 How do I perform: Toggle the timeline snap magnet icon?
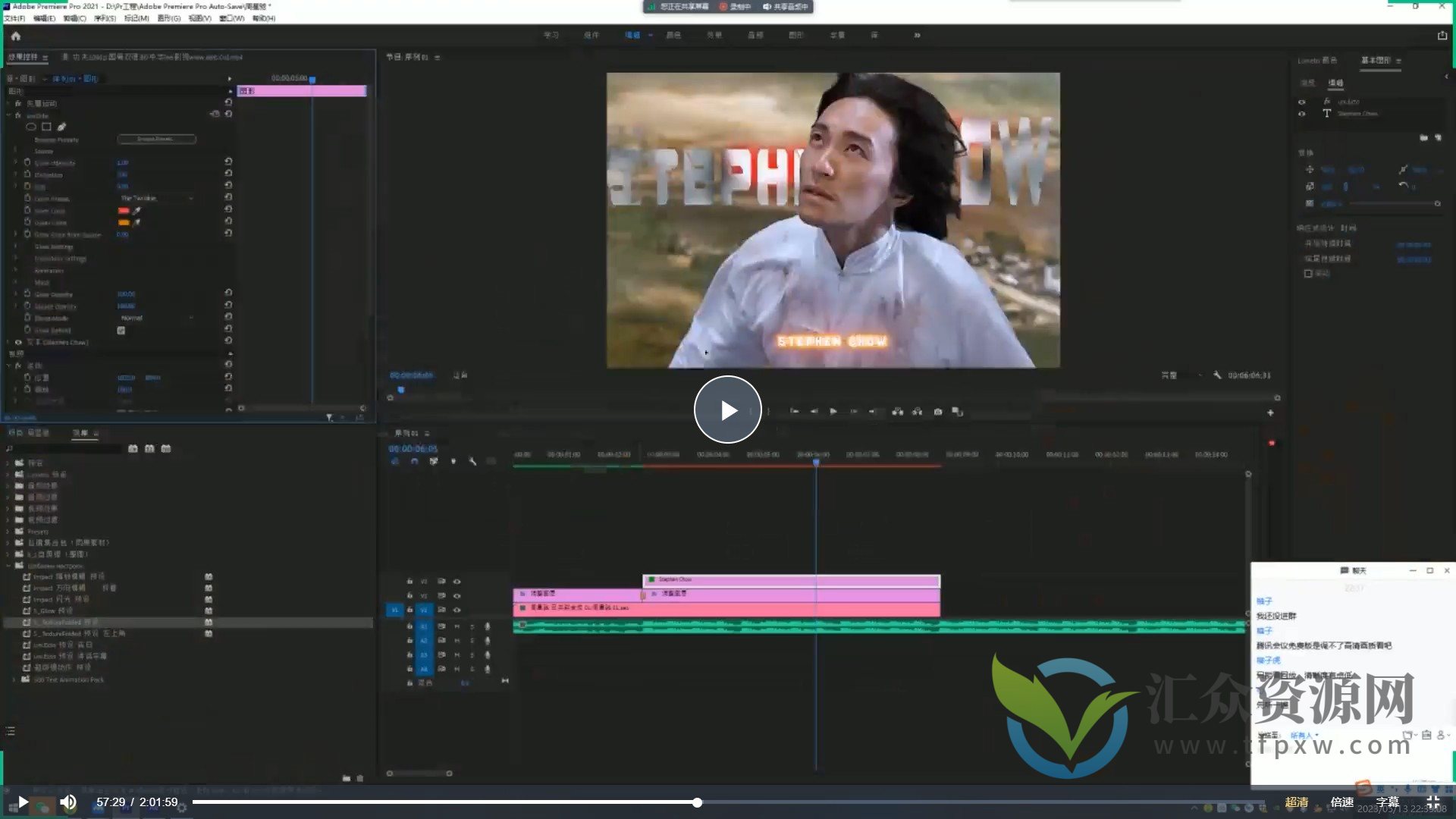[x=414, y=461]
